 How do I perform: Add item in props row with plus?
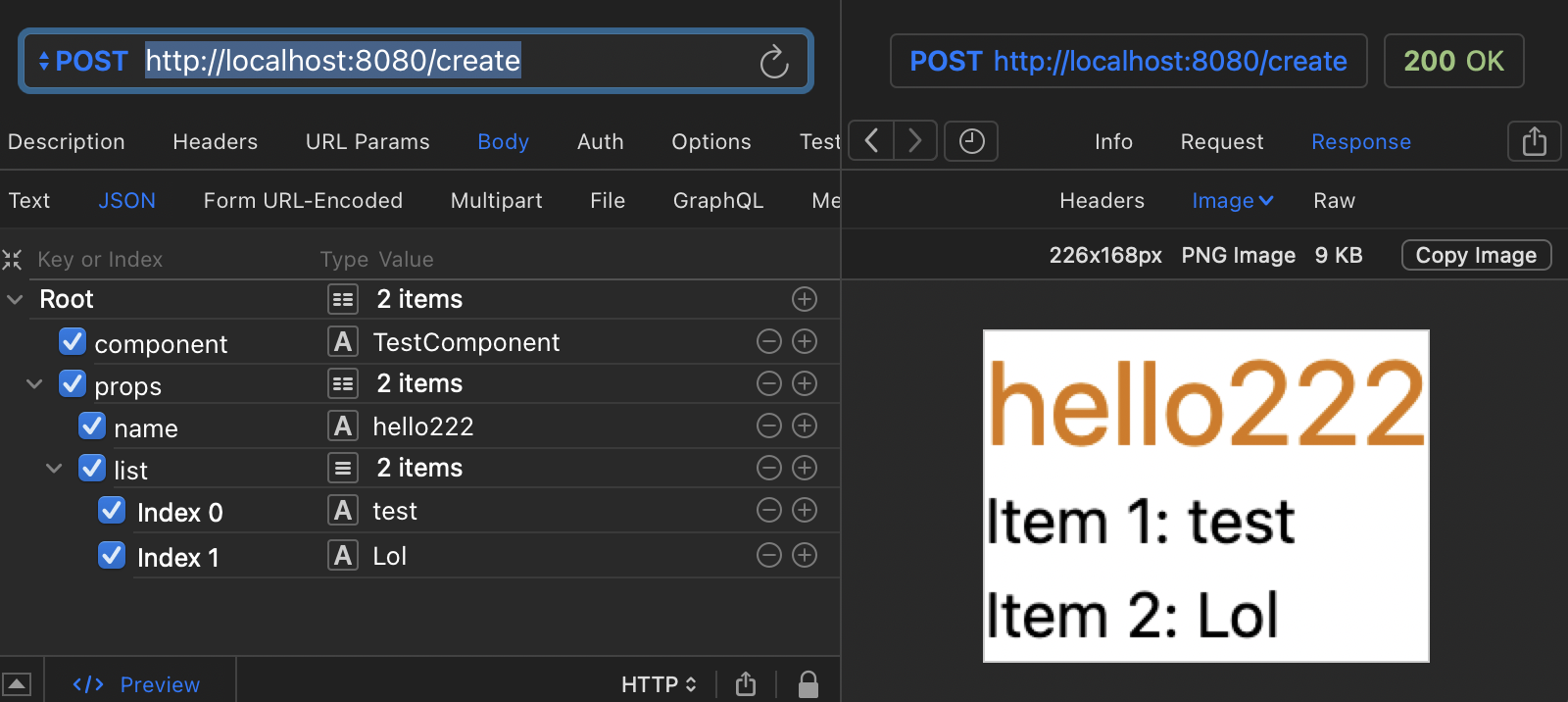pyautogui.click(x=805, y=383)
